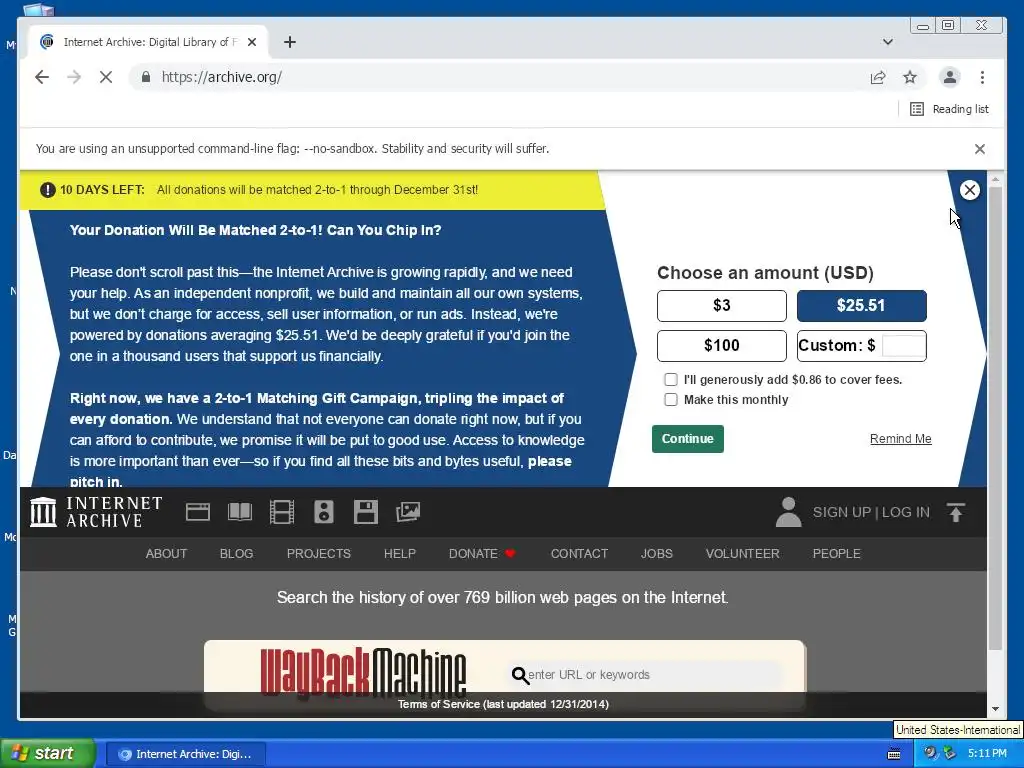Click the vertical scrollbar thumb
Screen dimensions: 1024x768
(995, 418)
